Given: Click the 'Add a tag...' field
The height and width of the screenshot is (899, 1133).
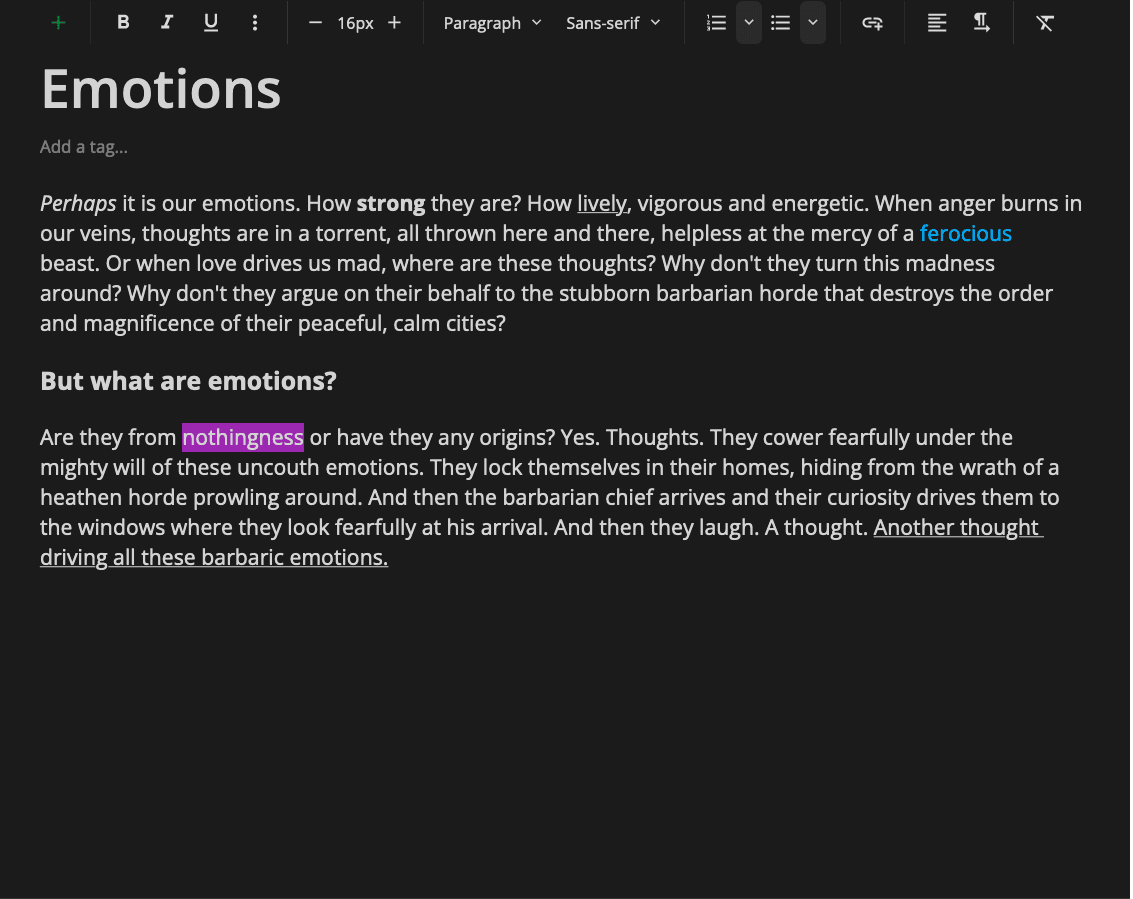Looking at the screenshot, I should (x=84, y=147).
